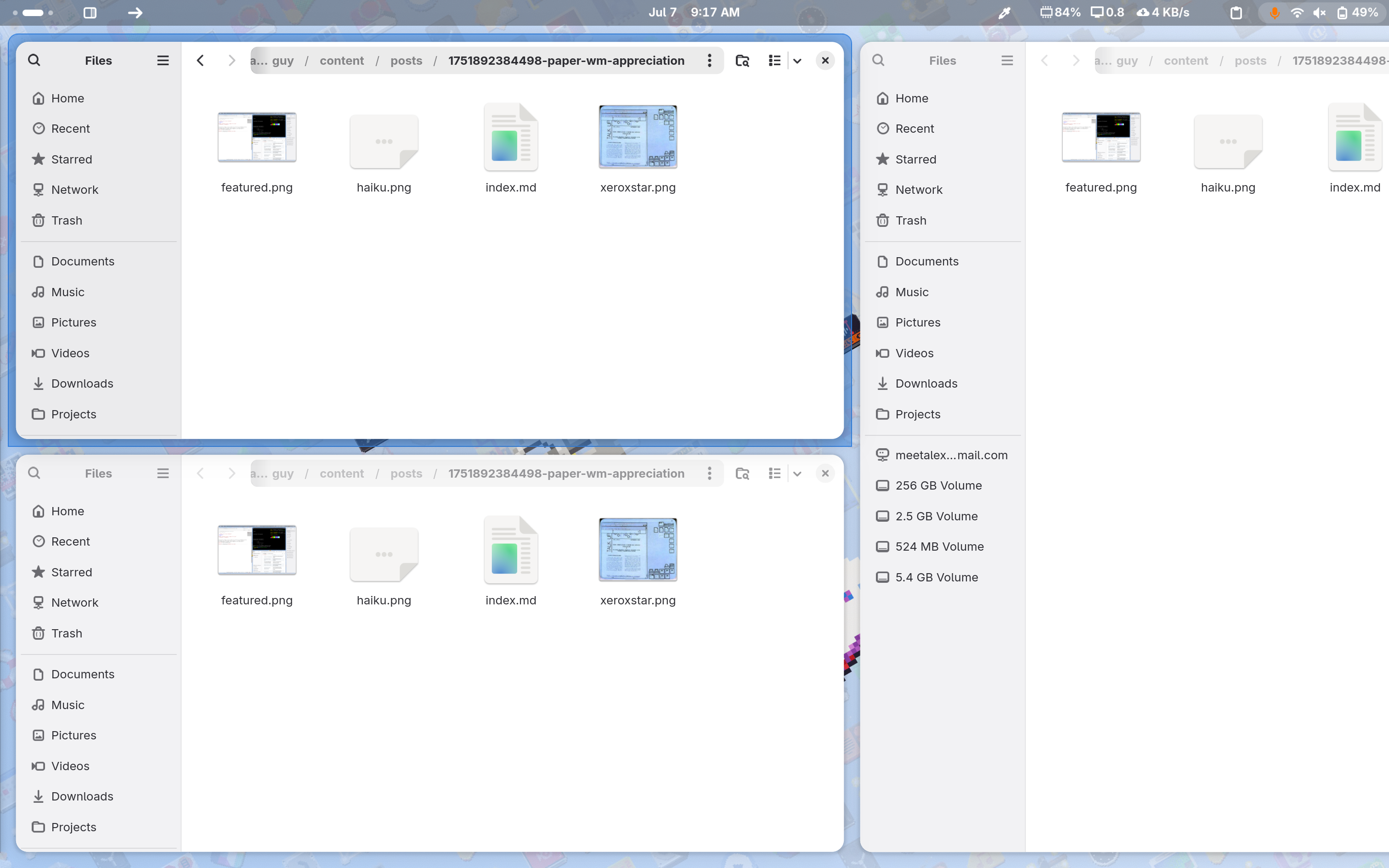Open the Files hamburger menu

(163, 60)
